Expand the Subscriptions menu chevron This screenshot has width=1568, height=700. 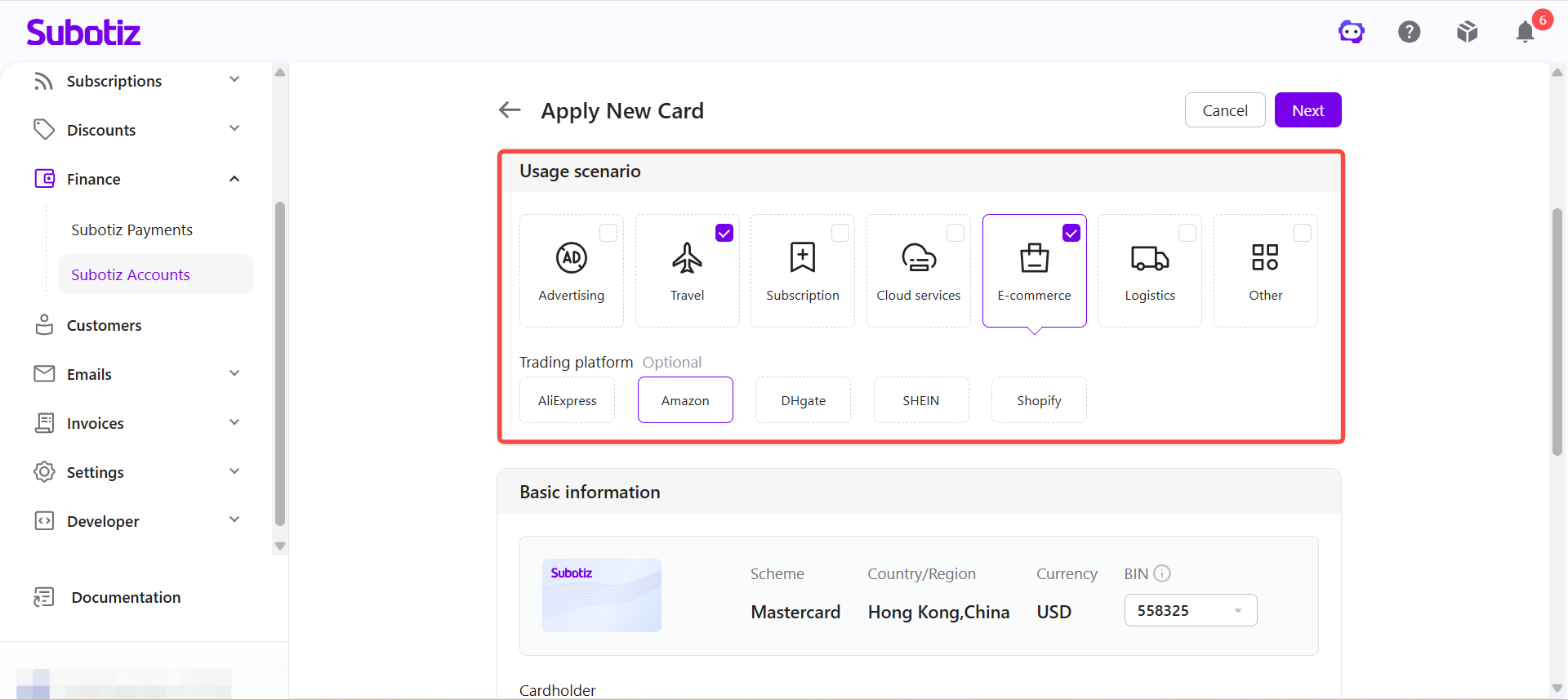[234, 79]
